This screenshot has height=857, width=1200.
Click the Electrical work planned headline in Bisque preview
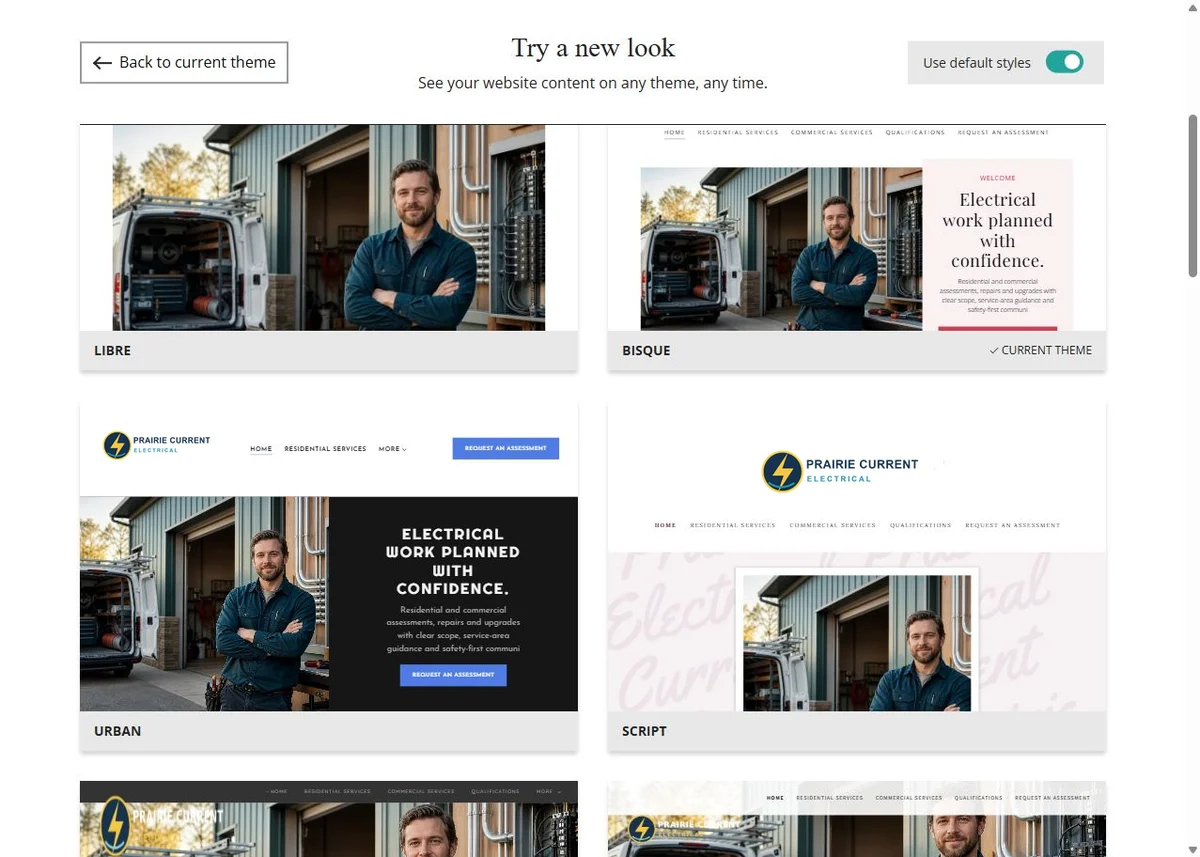pyautogui.click(x=997, y=230)
